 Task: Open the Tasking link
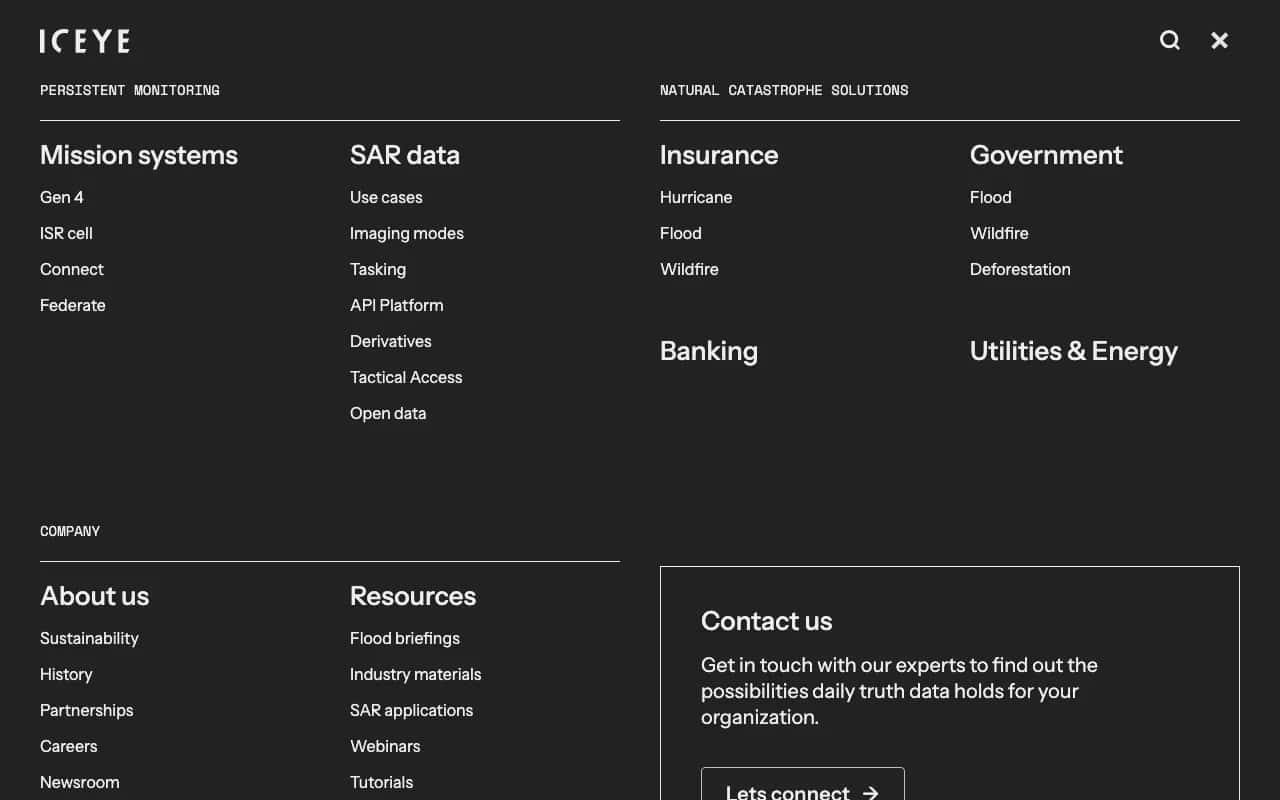378,269
